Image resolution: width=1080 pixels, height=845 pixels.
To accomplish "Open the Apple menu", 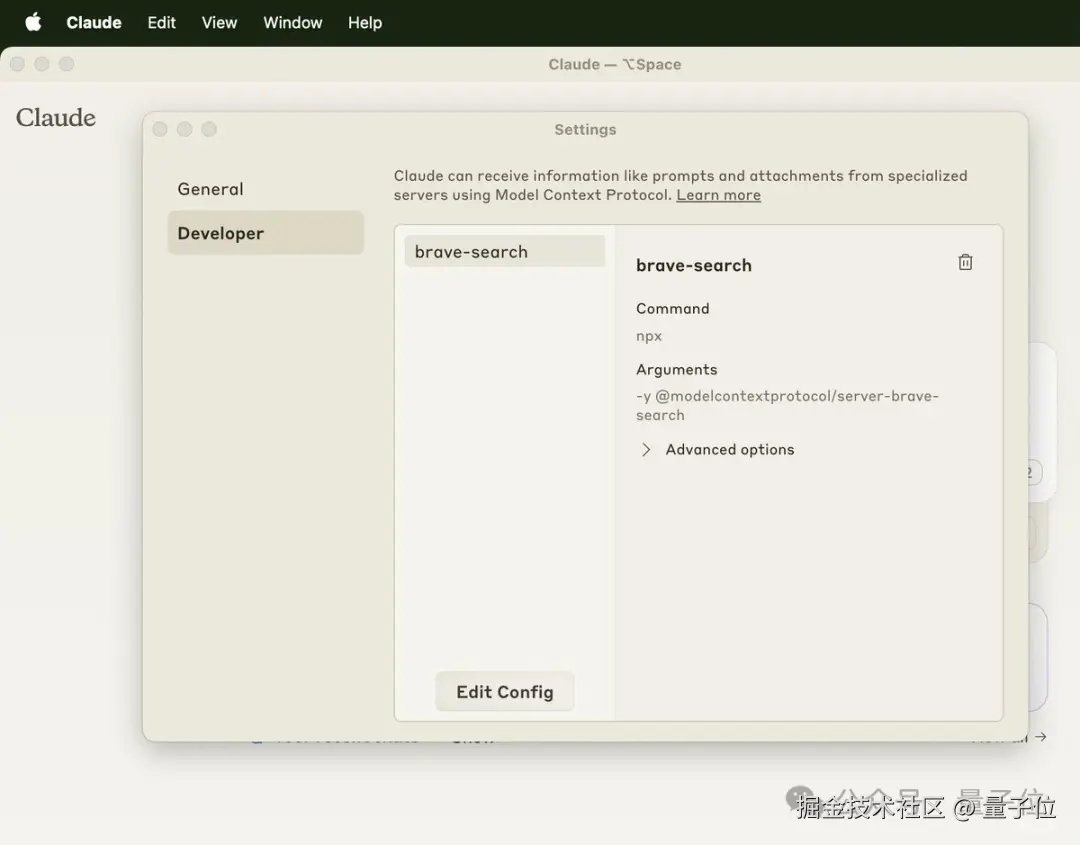I will pos(33,23).
